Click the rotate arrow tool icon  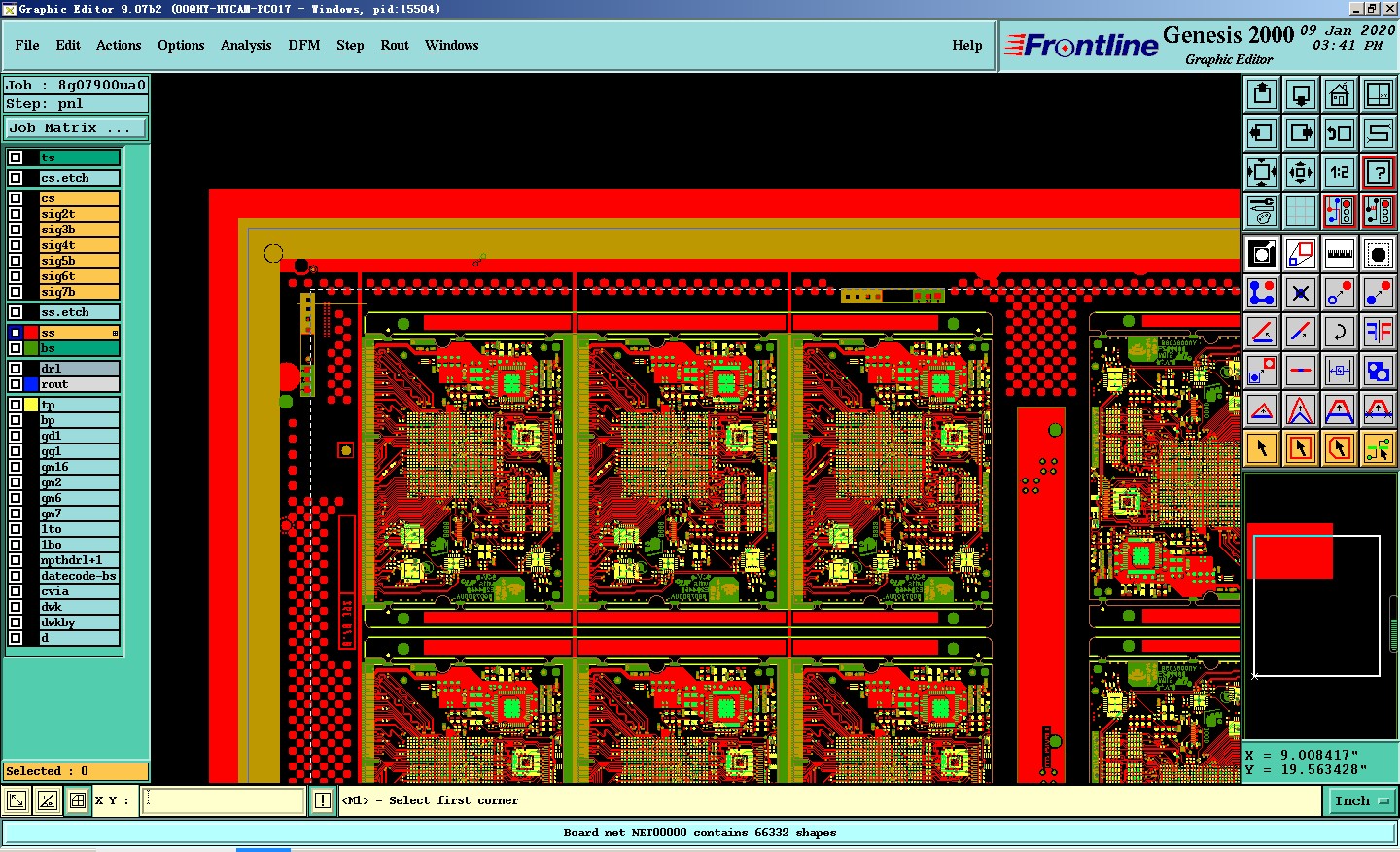click(1340, 332)
